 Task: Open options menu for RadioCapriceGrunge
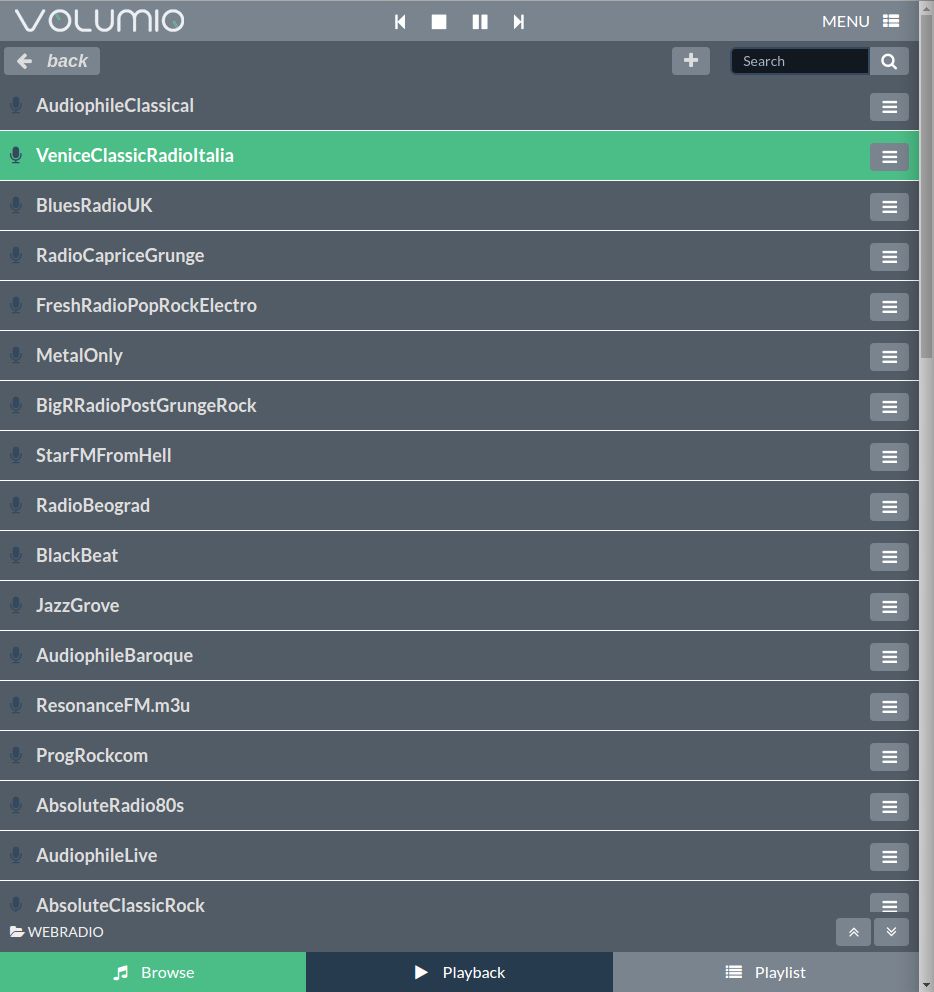(x=889, y=257)
